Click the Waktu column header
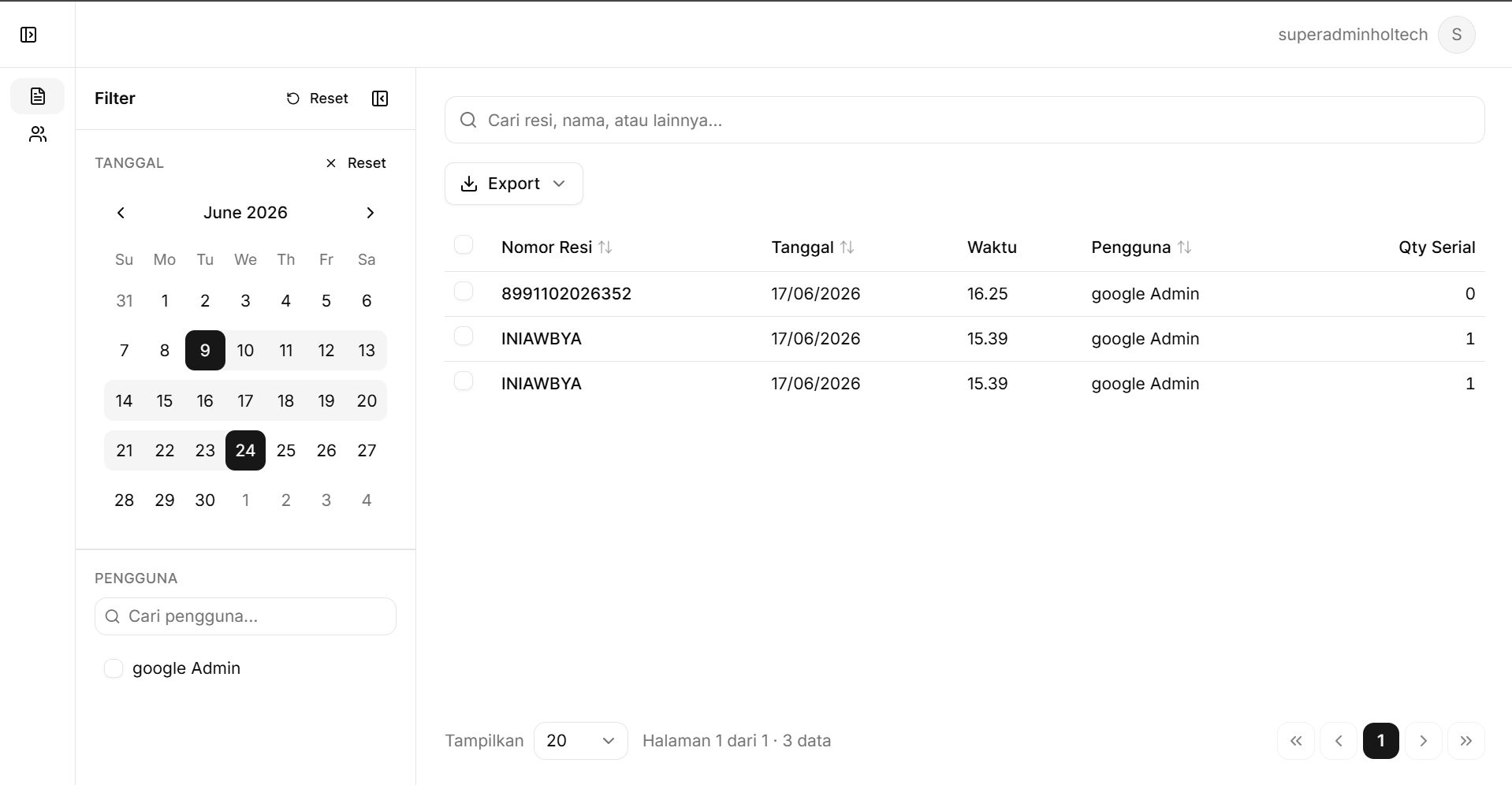1512x785 pixels. [x=992, y=247]
